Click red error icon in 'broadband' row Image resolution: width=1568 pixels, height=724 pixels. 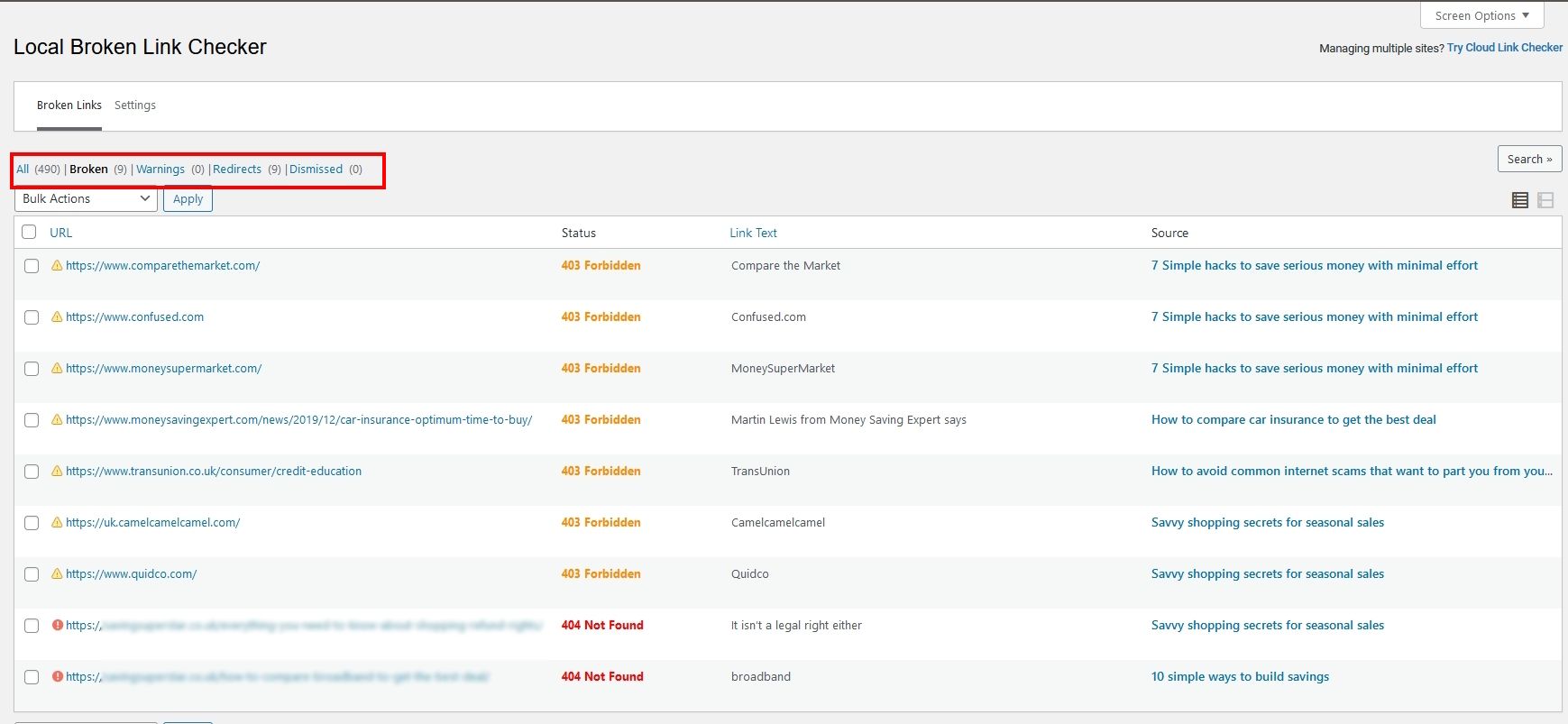point(58,676)
